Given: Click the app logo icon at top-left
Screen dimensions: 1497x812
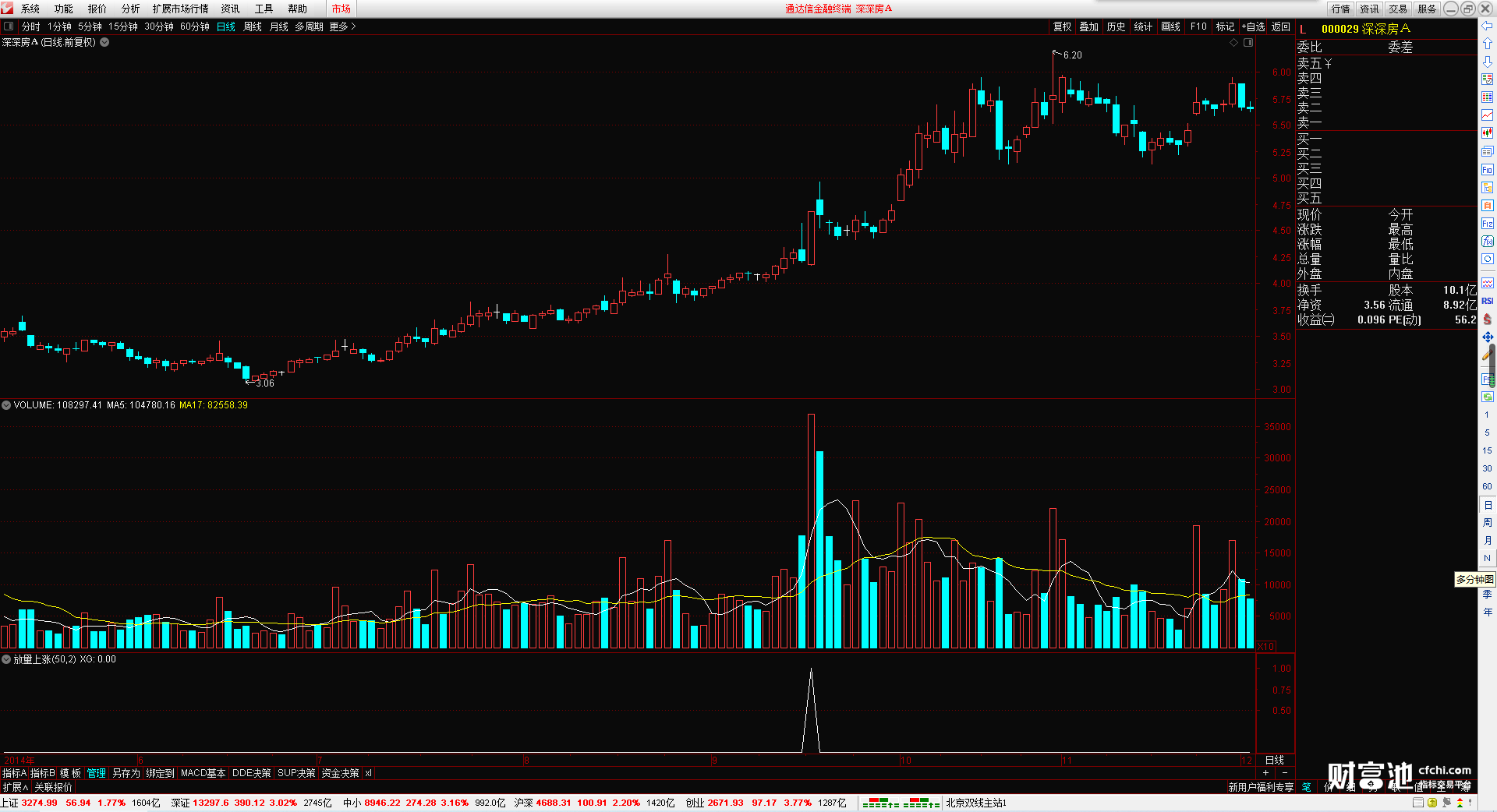Looking at the screenshot, I should [7, 8].
